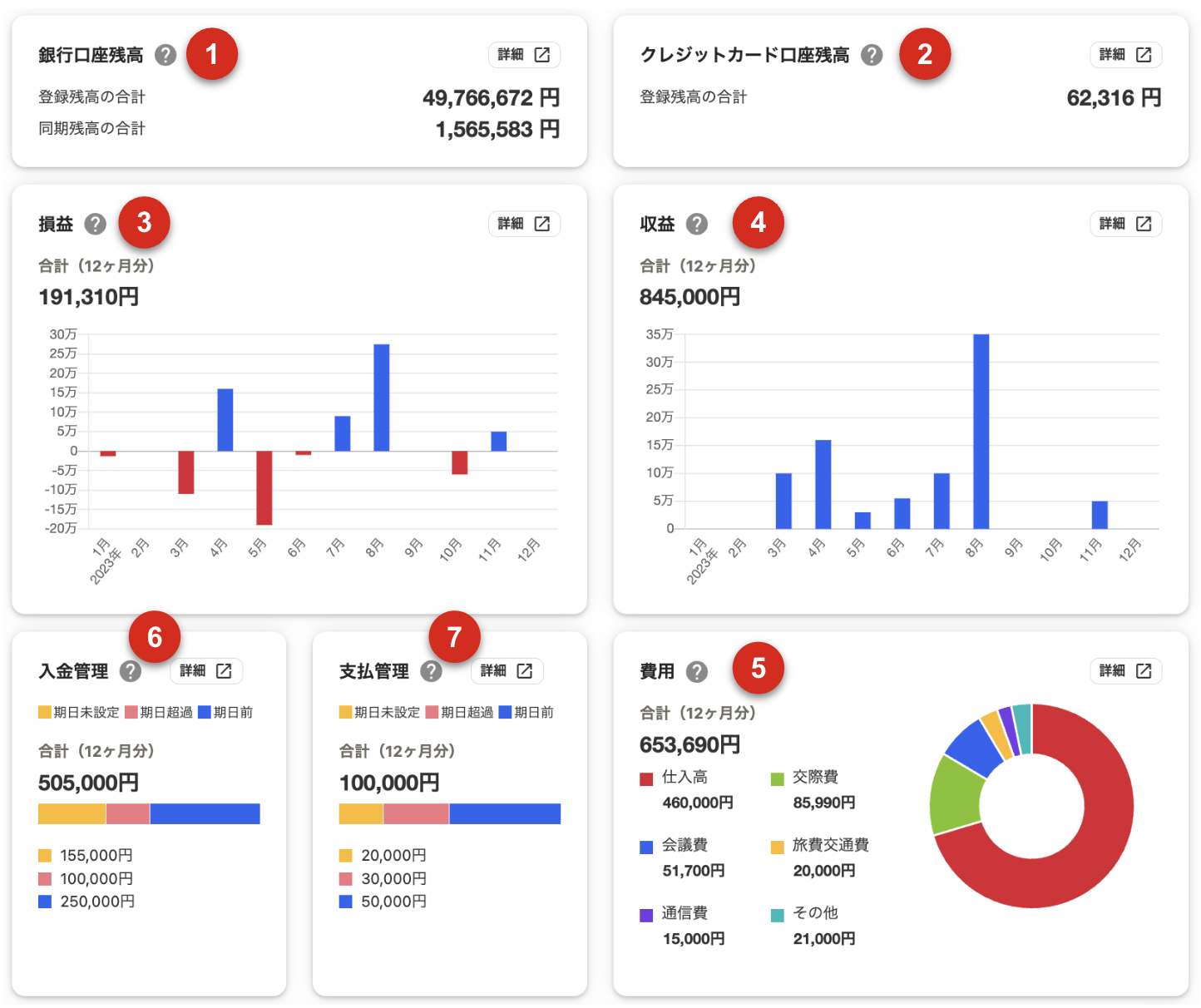Click the green 交際費 donut segment
The width and height of the screenshot is (1201, 1008).
click(955, 795)
